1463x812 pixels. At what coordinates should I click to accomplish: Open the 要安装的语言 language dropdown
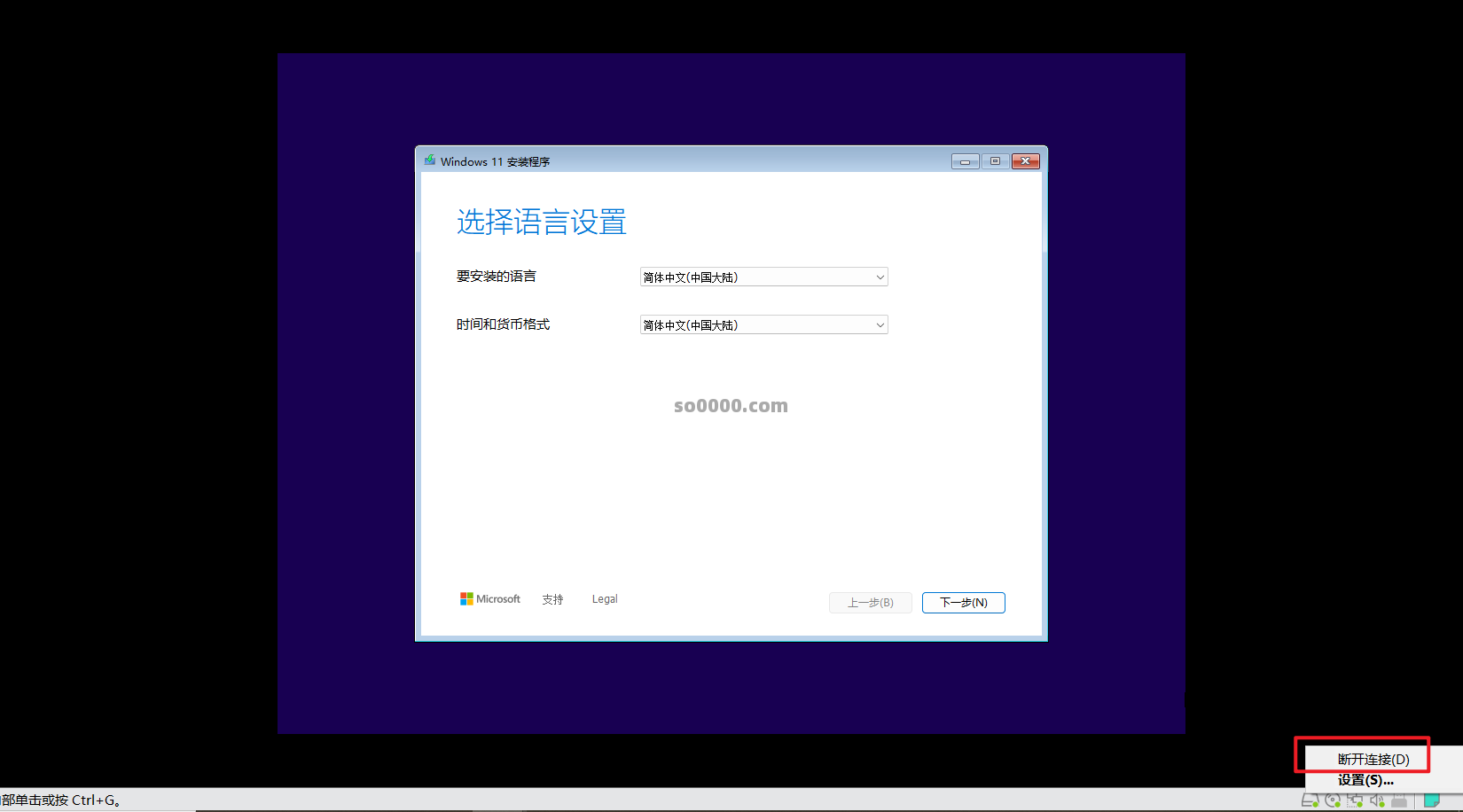point(763,277)
